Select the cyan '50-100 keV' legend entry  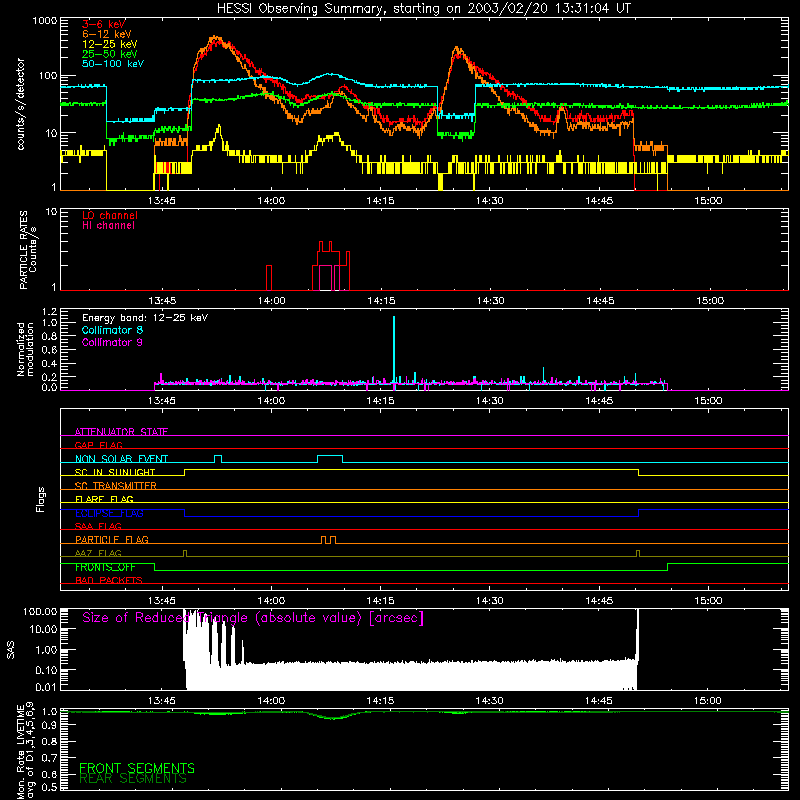click(113, 64)
